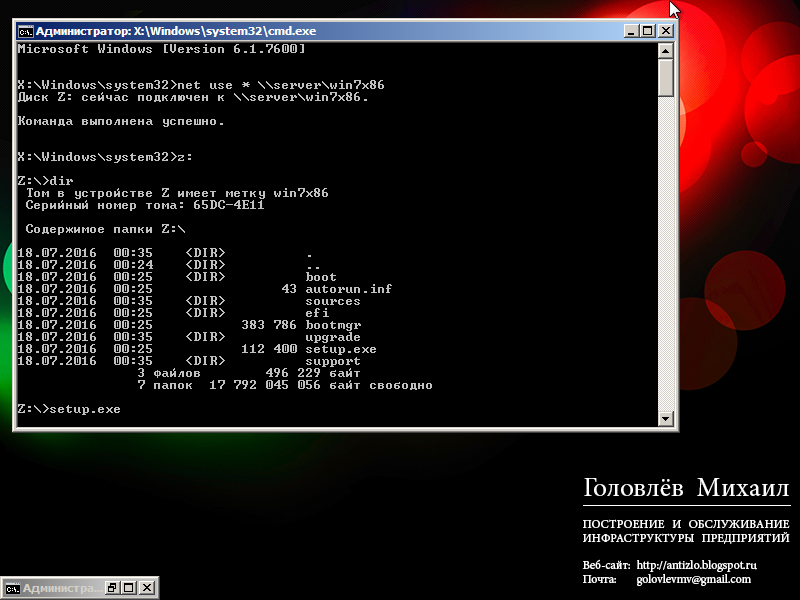The width and height of the screenshot is (800, 600).
Task: Click 'Microsoft Windows [Version 6.1.7600]' line
Action: coord(161,49)
